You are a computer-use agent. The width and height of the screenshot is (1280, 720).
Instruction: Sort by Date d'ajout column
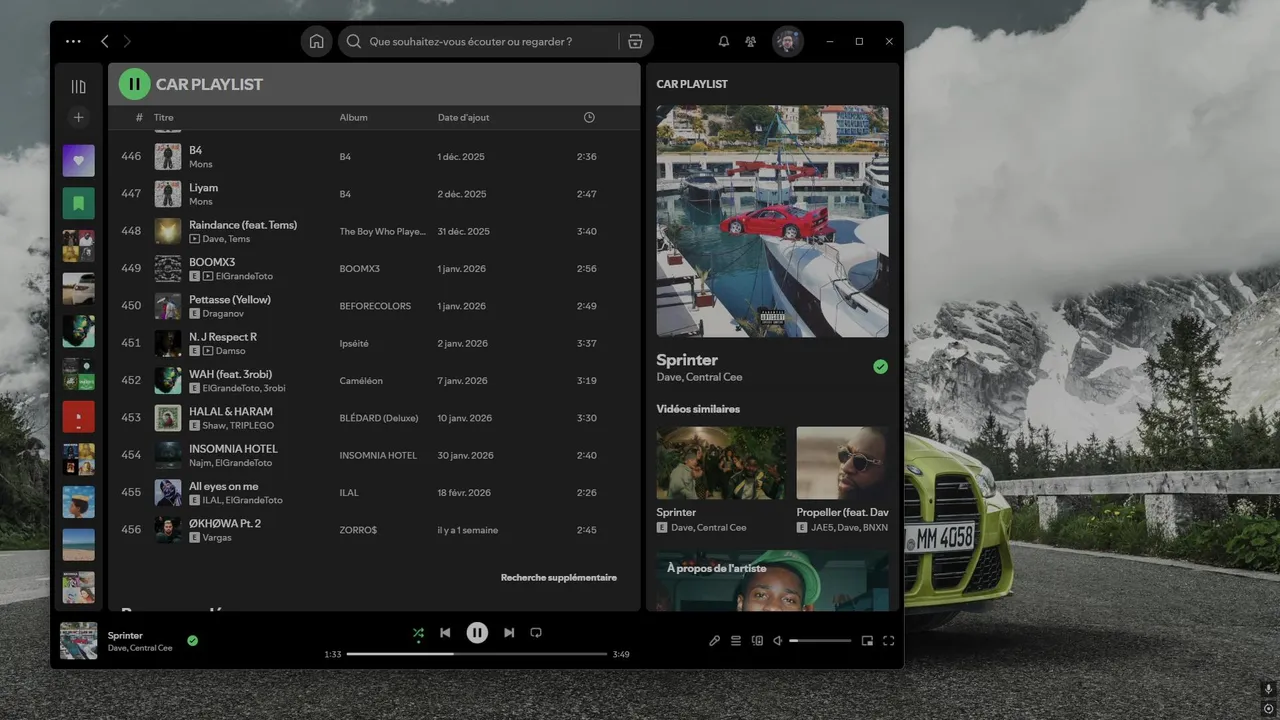pos(464,117)
